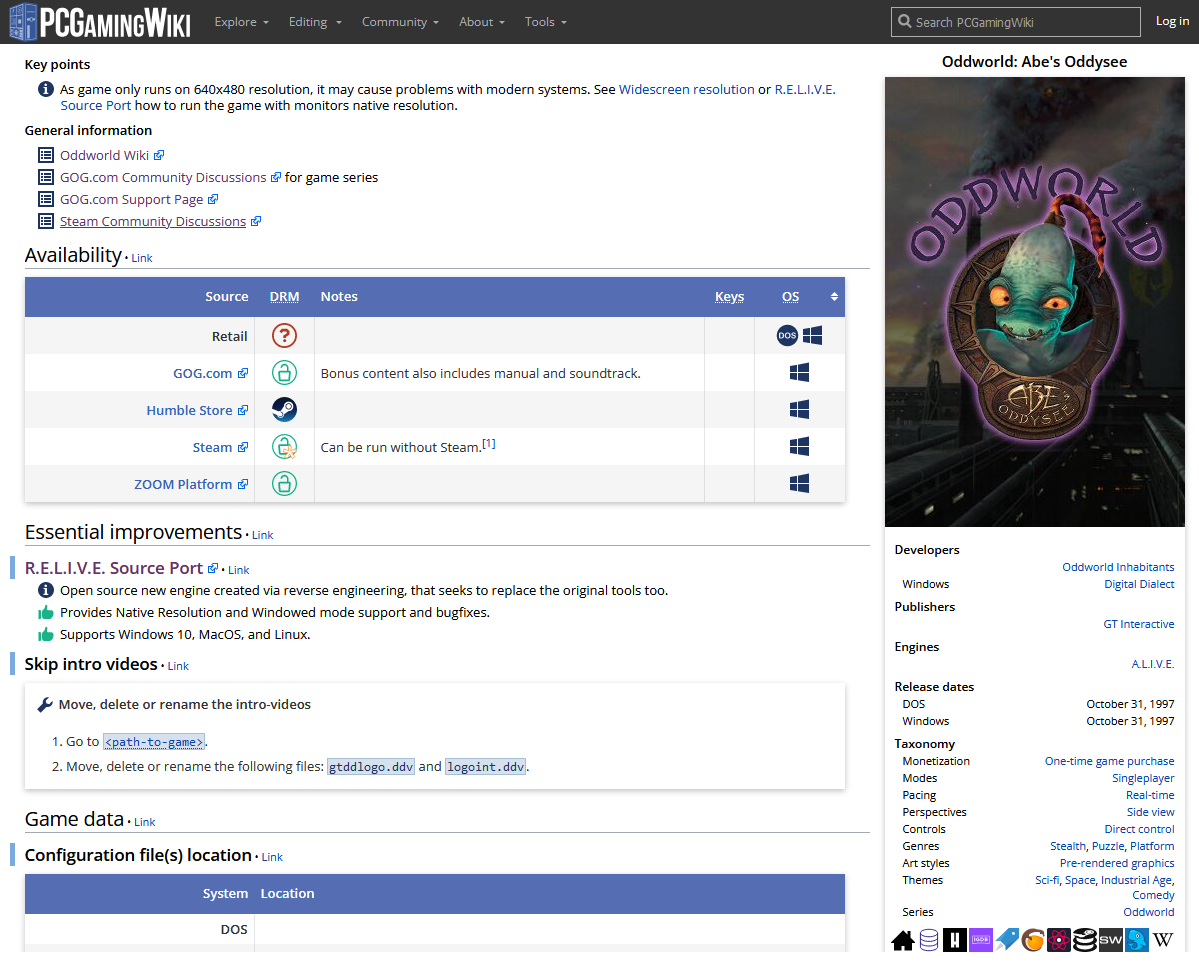Open the Widescreen resolution link
This screenshot has width=1199, height=970.
coord(687,89)
